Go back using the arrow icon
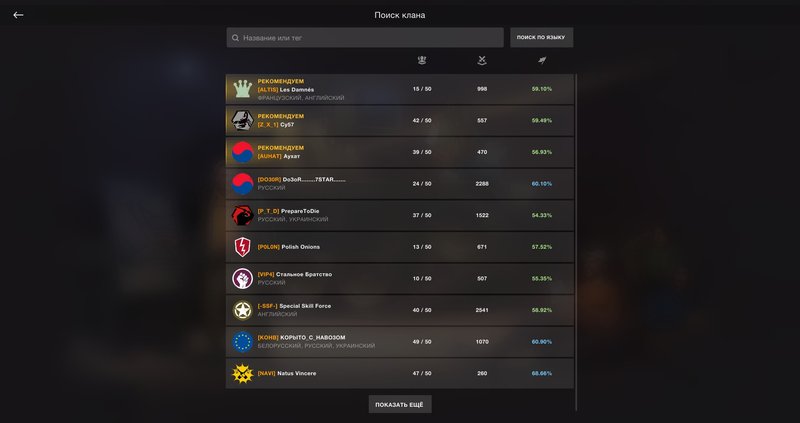 coord(18,15)
